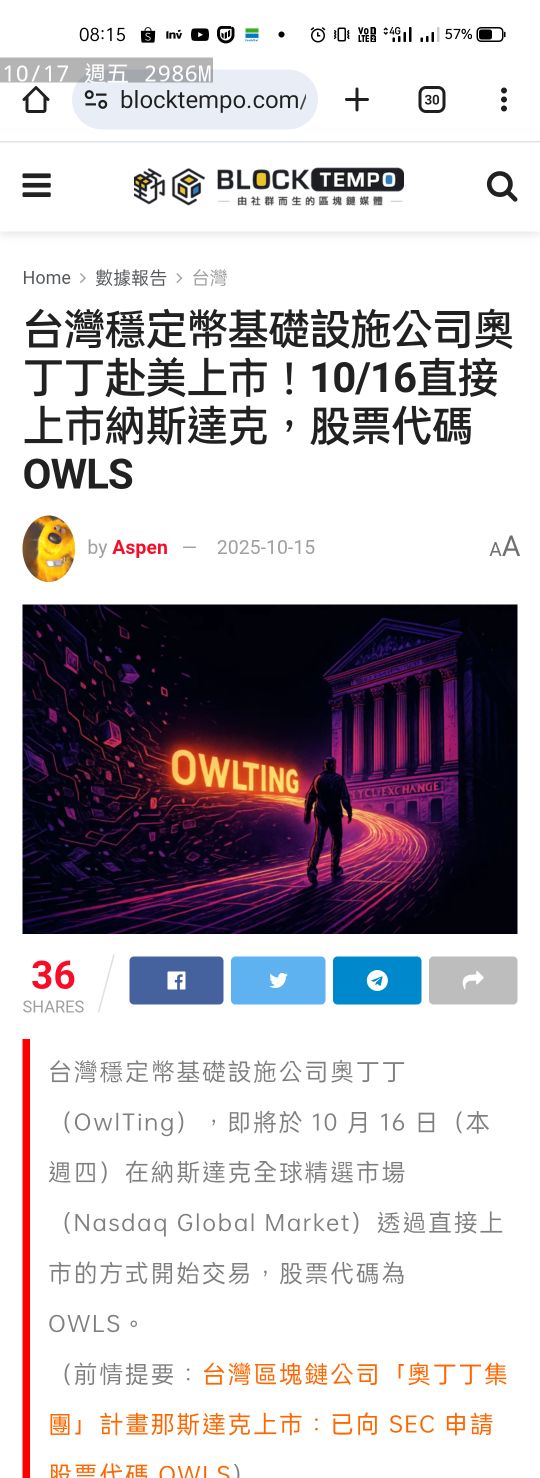The height and width of the screenshot is (1478, 540).
Task: Open the tab switcher showing 30 tabs
Action: point(431,99)
